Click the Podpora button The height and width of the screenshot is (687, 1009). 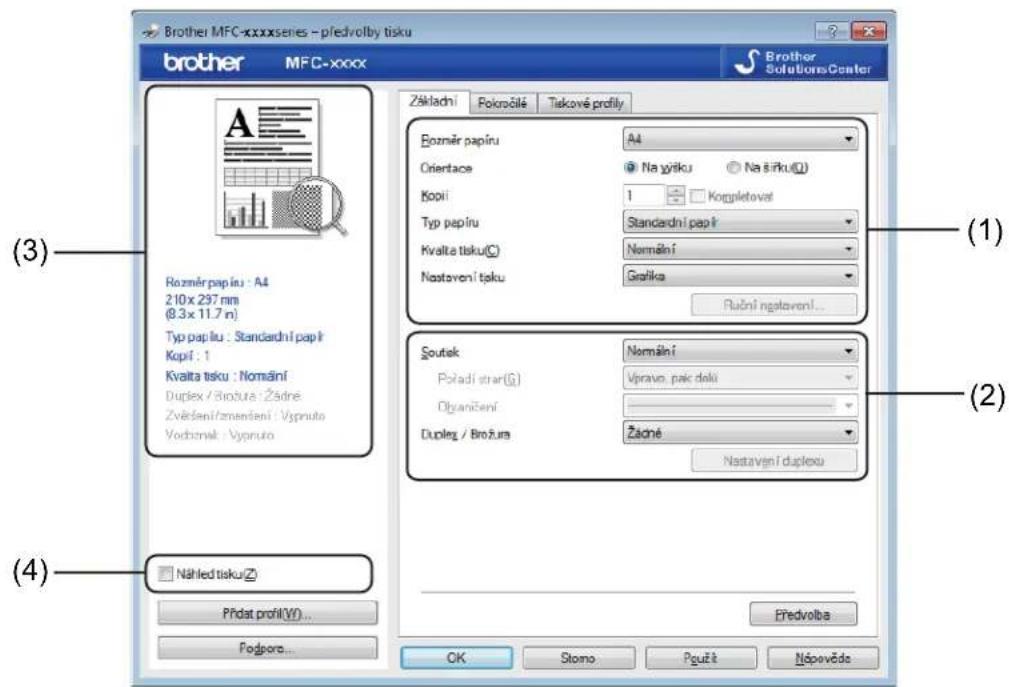pos(267,648)
